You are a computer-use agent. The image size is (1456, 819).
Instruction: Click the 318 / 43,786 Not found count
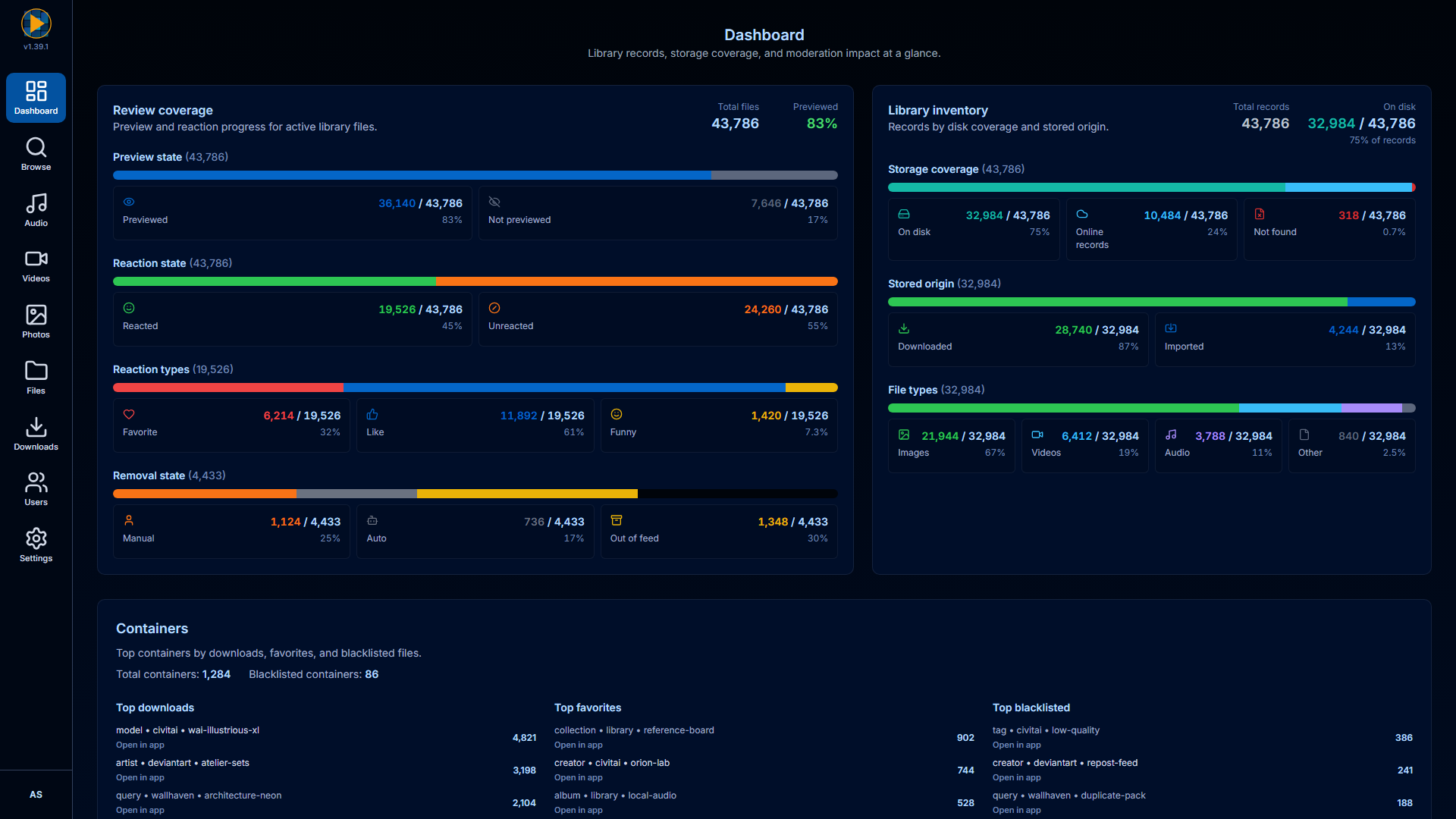click(1372, 215)
